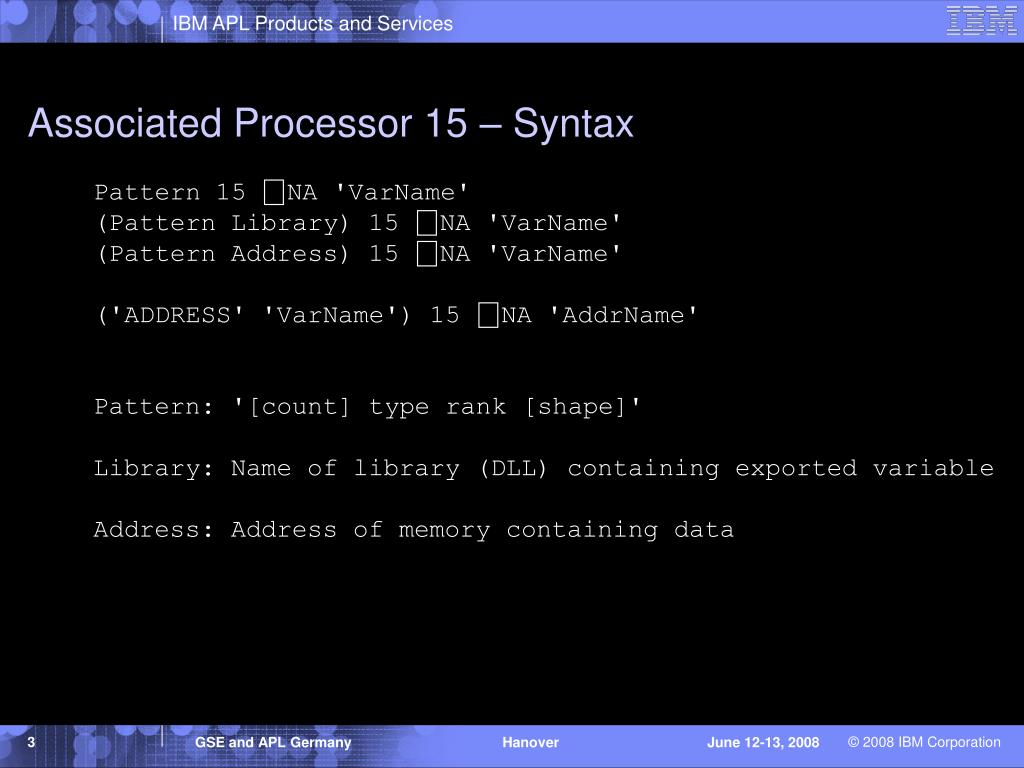The image size is (1024, 768).
Task: Click the line "Pattern: '[count] type rank [shape]'"
Action: 367,407
